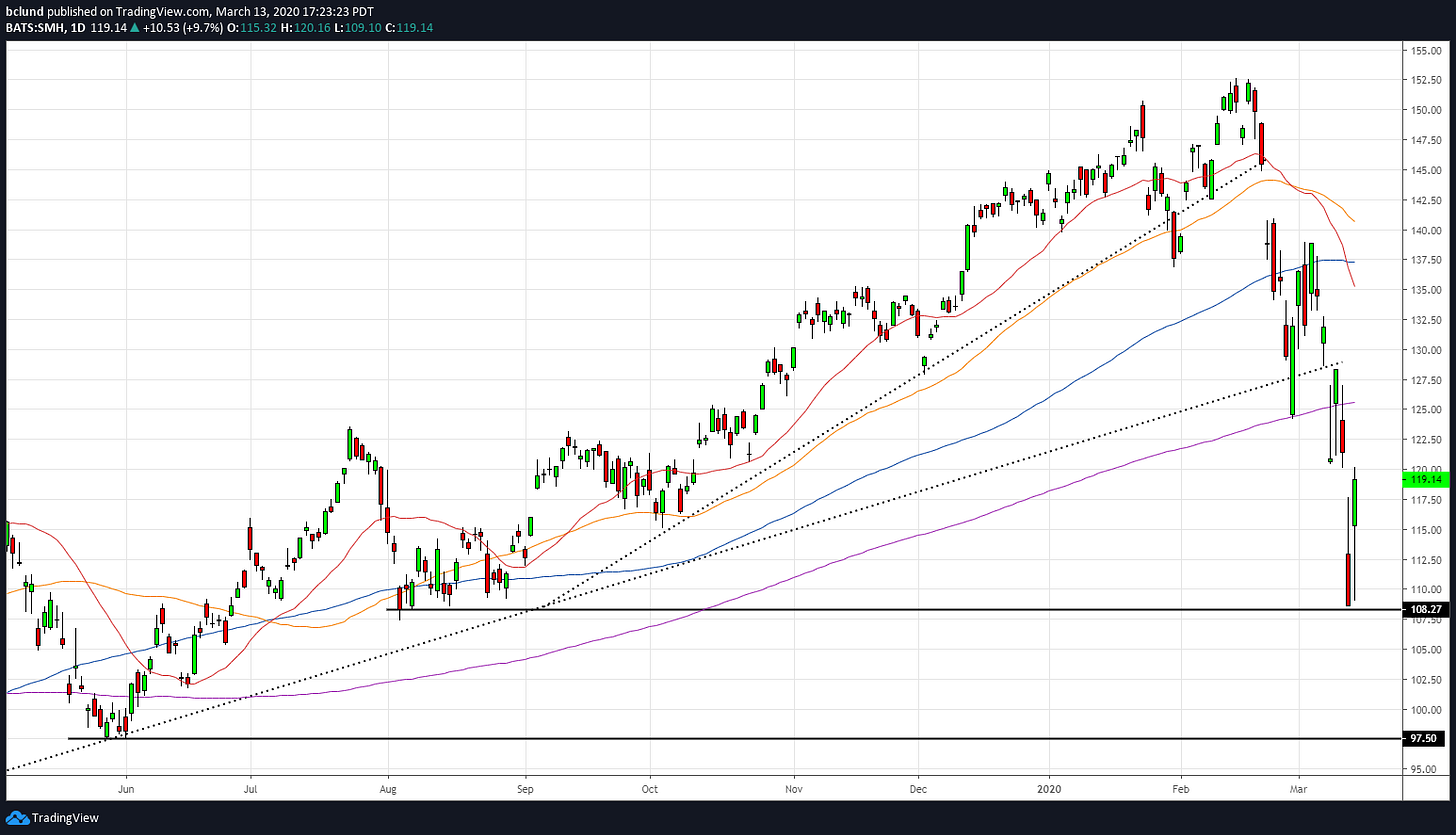Viewport: 1456px width, 835px height.
Task: Click the 152.50 price axis label
Action: coord(1426,80)
